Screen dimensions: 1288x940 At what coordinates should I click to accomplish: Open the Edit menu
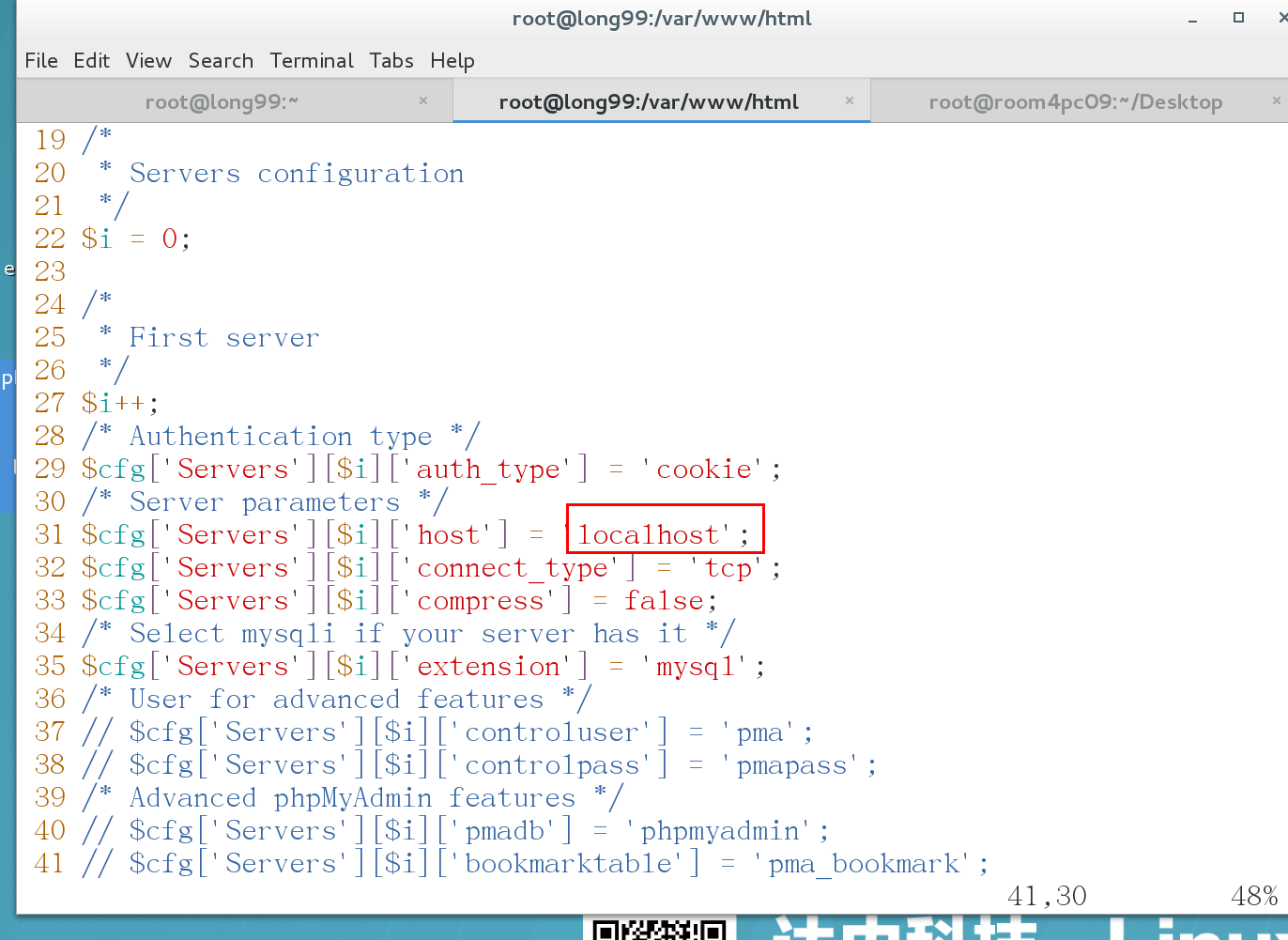(x=91, y=60)
